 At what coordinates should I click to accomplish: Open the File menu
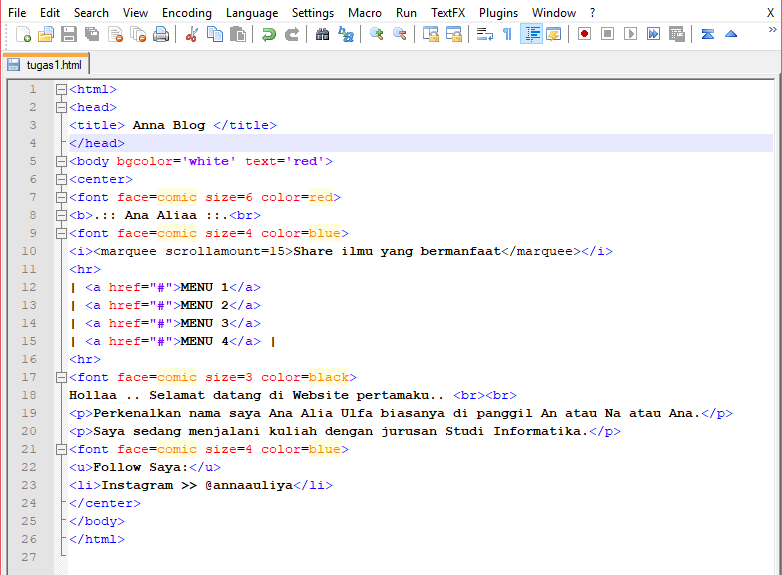[x=17, y=12]
